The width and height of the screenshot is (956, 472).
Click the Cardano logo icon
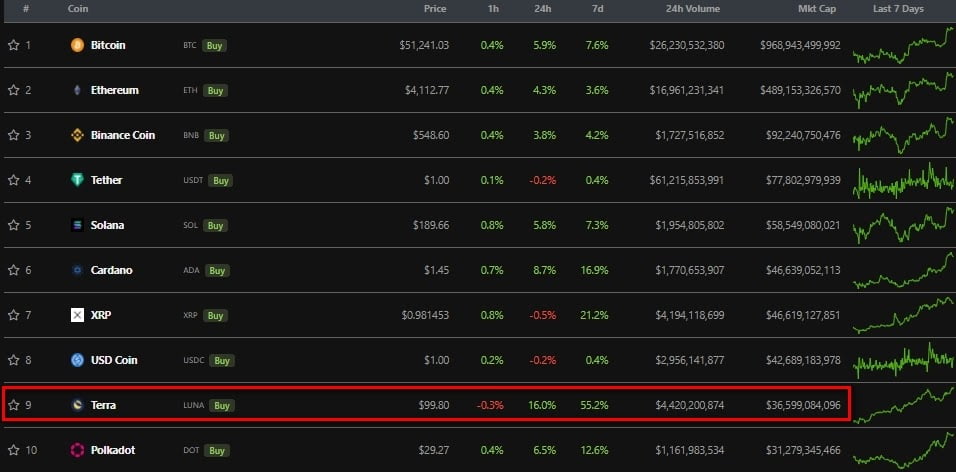click(77, 270)
